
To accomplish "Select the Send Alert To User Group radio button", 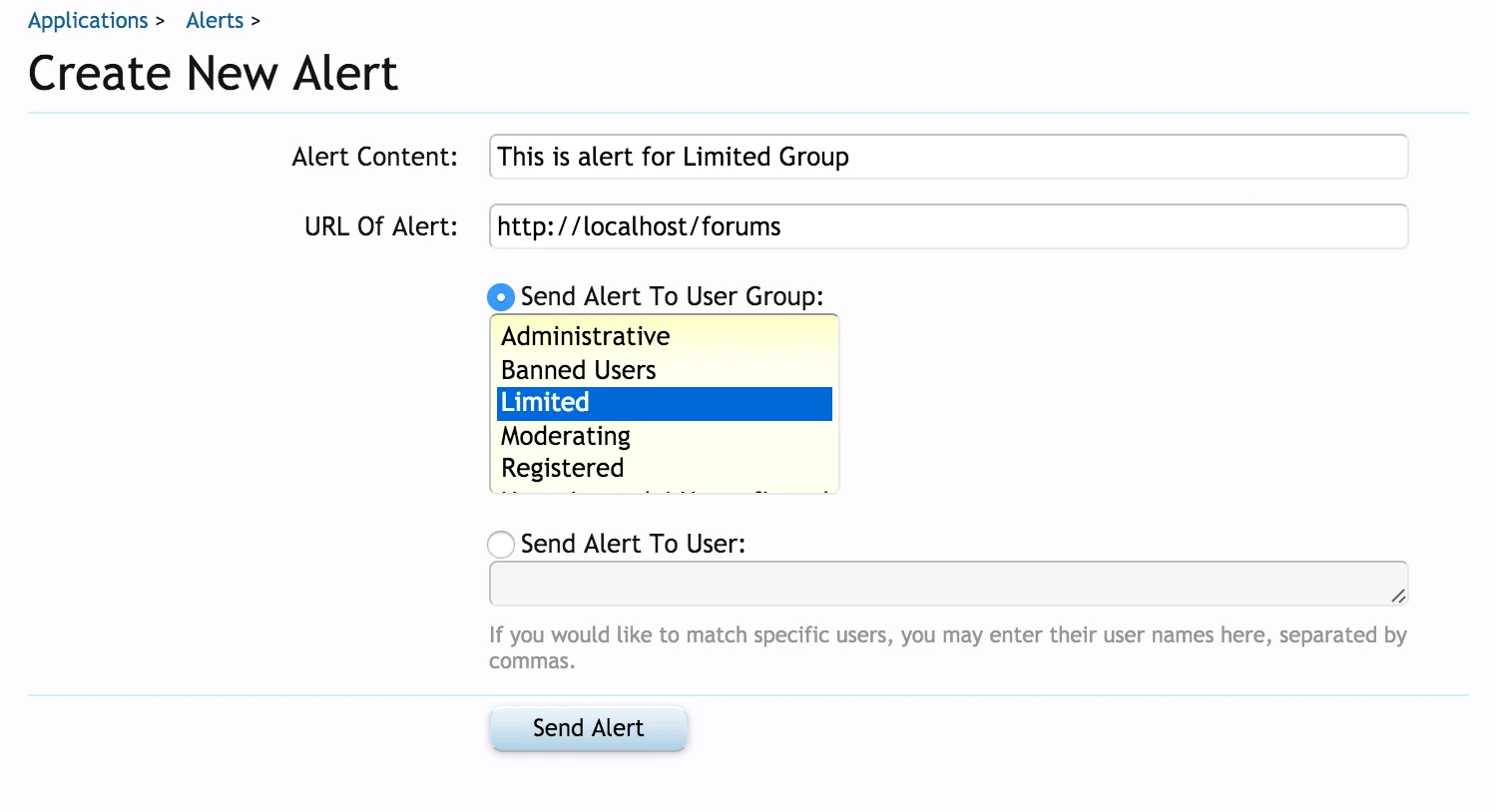I will point(501,297).
